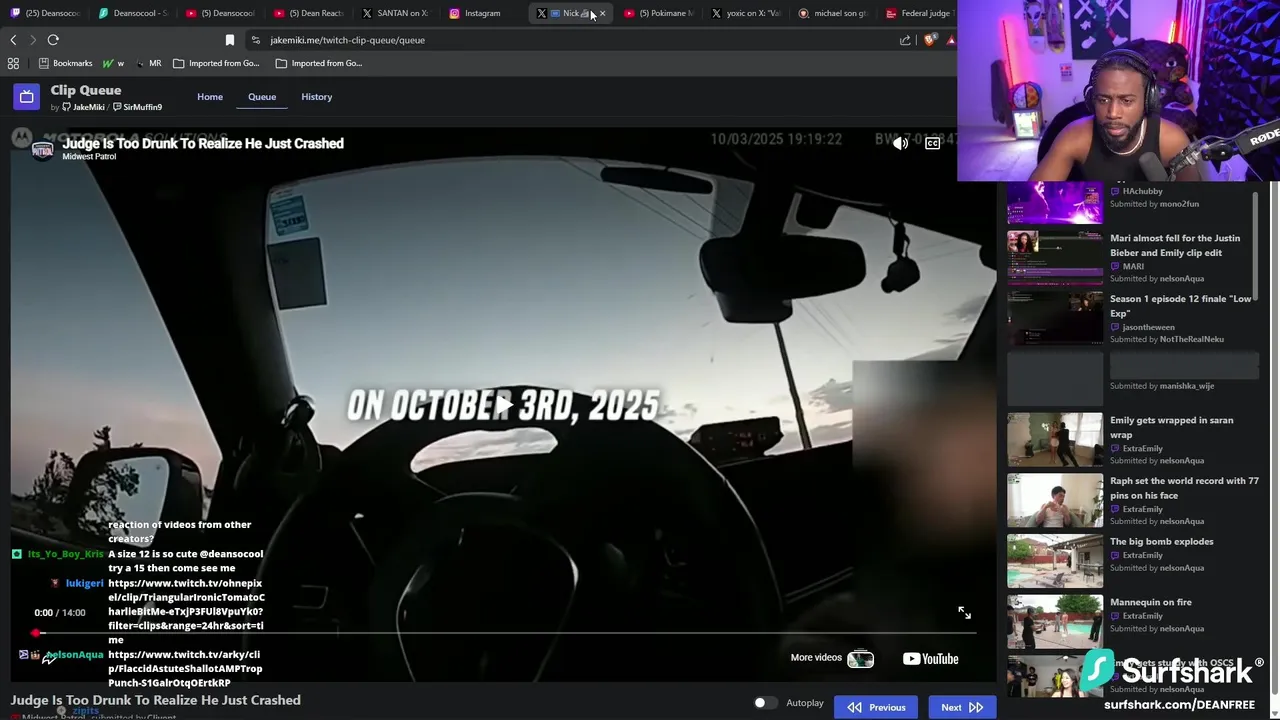Switch to the Pokimane YouTube tab
The height and width of the screenshot is (720, 1280).
tap(659, 13)
